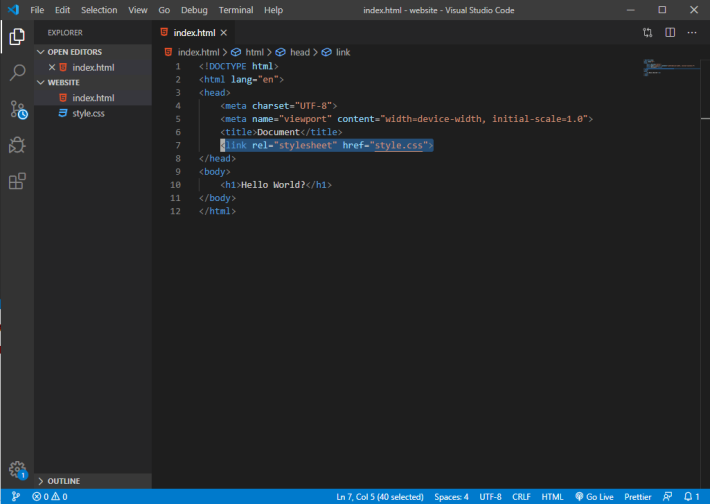The width and height of the screenshot is (710, 504).
Task: Click Ln 7, Col 5 cursor position
Action: (x=380, y=497)
